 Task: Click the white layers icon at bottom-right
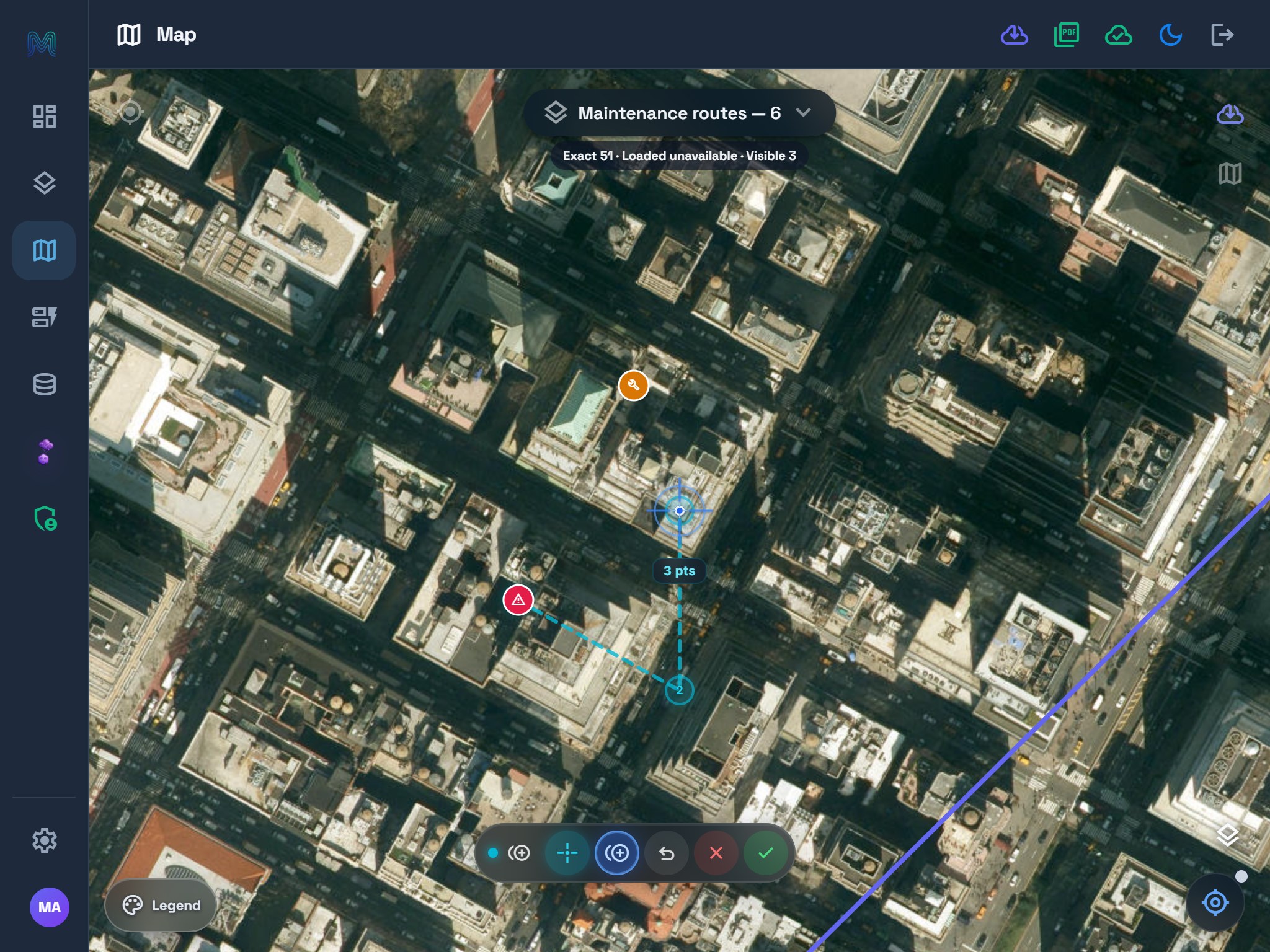[x=1228, y=835]
